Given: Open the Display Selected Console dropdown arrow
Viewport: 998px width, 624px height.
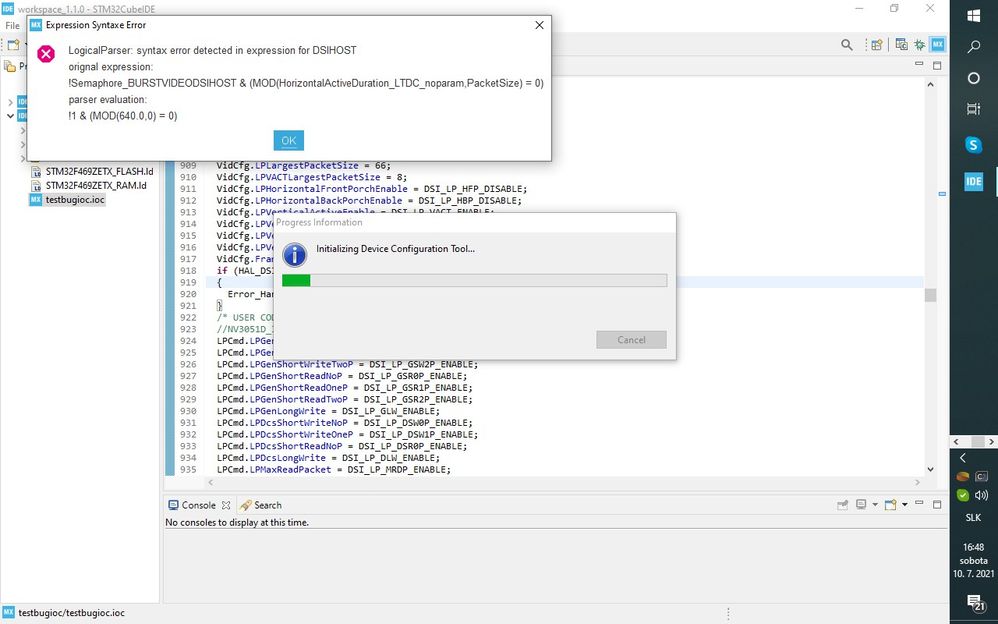Looking at the screenshot, I should point(875,505).
